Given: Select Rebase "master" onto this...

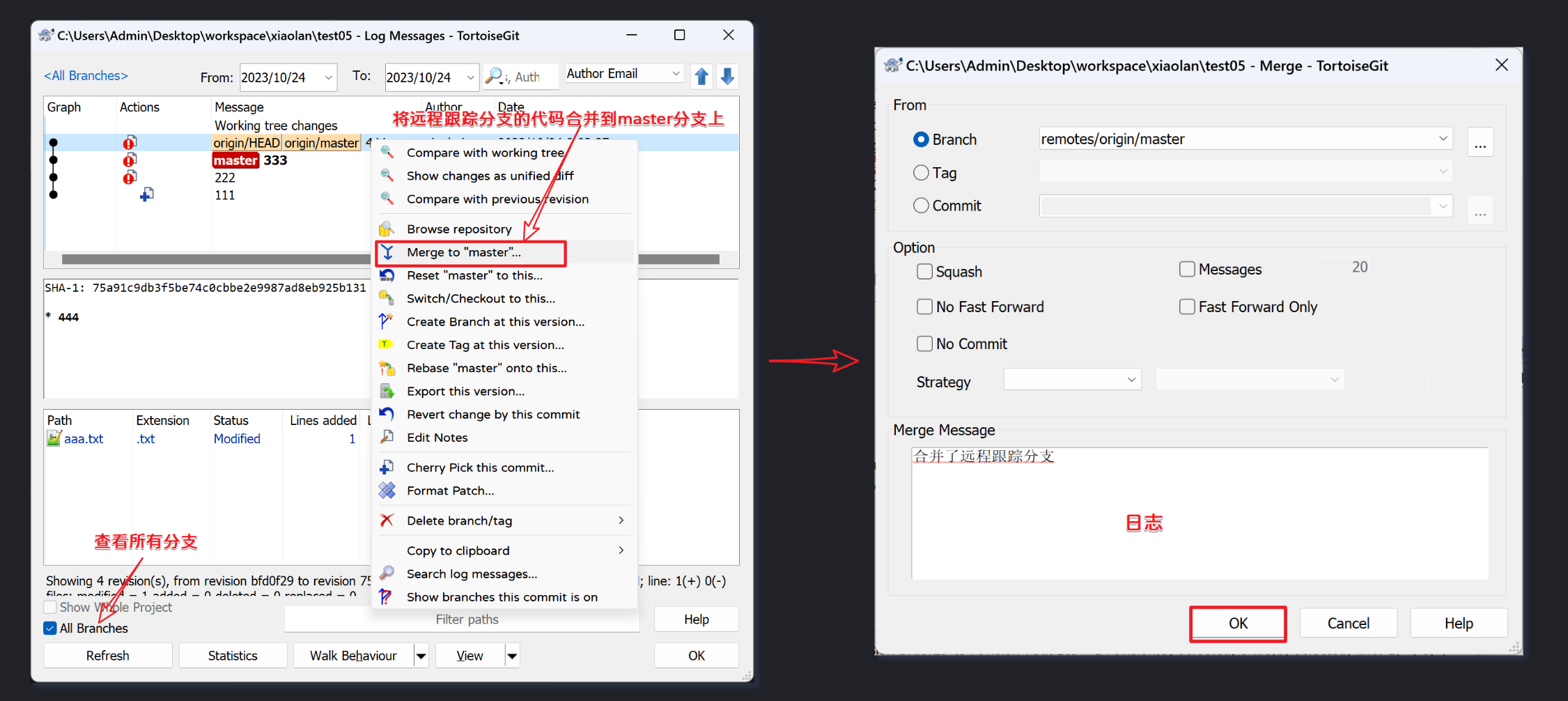Looking at the screenshot, I should (506, 368).
